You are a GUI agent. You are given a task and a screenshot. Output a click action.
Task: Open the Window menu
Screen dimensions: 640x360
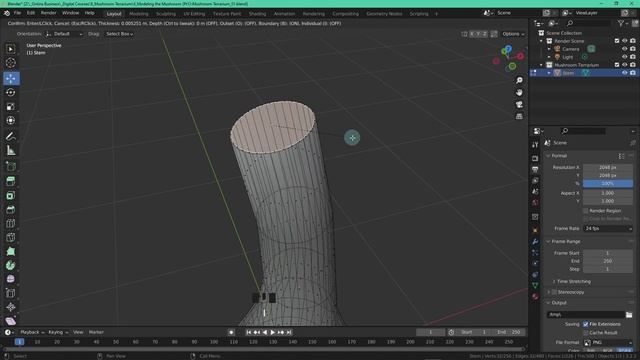coord(71,13)
